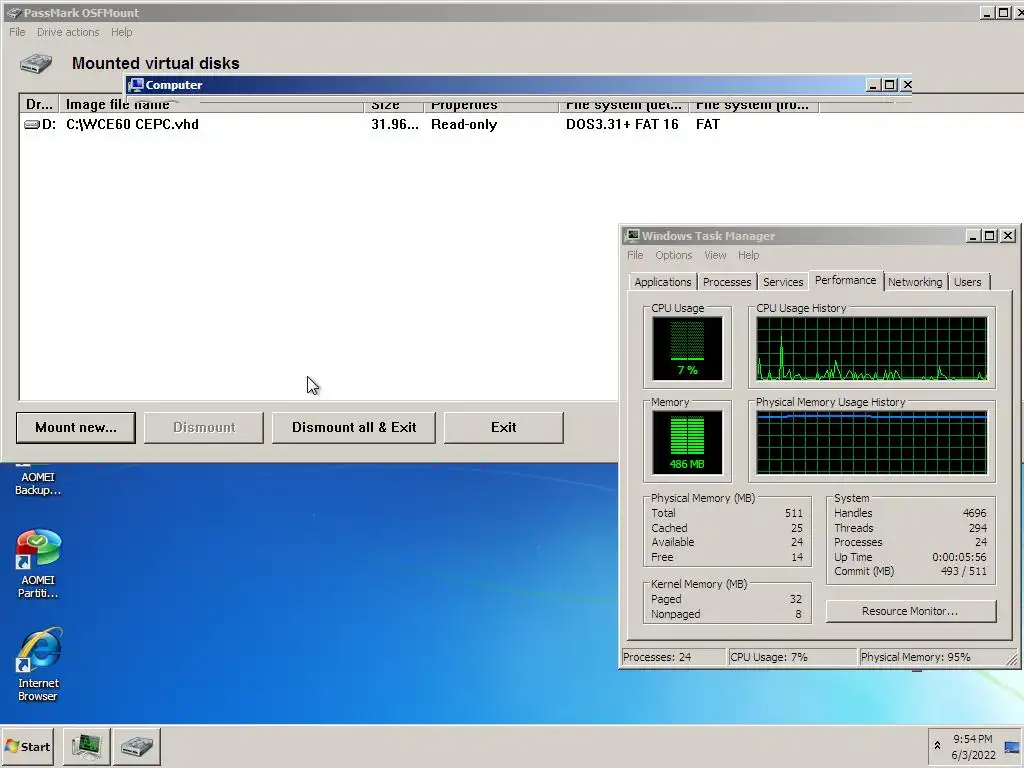Viewport: 1024px width, 768px height.
Task: Open Drive actions menu
Action: click(68, 32)
